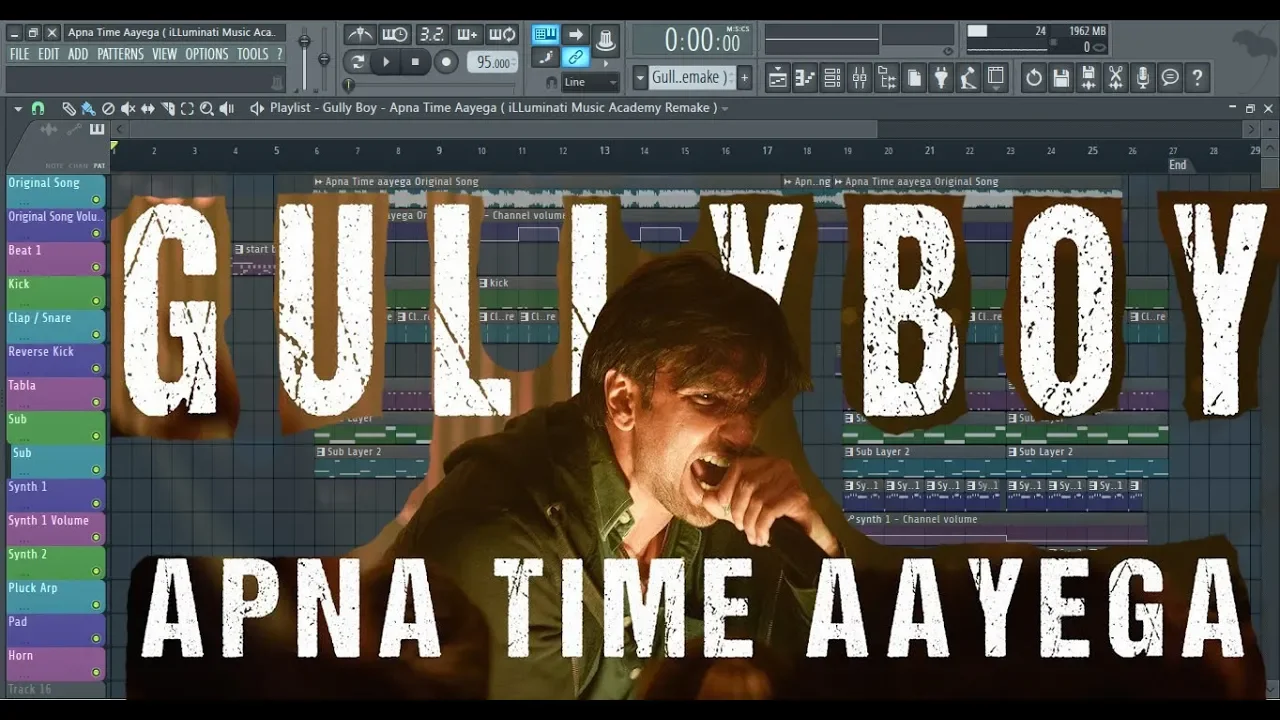Choose the Select marquee tool in Playlist
The height and width of the screenshot is (720, 1280).
tap(187, 108)
